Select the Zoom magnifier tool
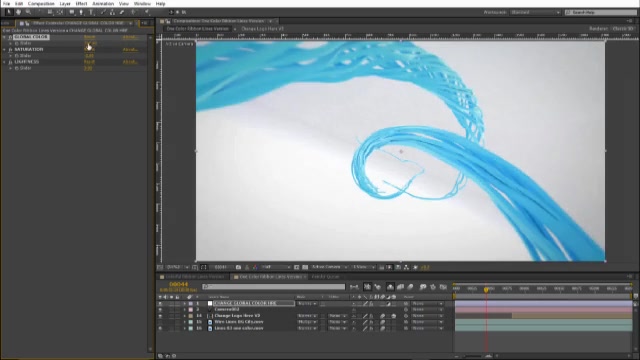Image resolution: width=640 pixels, height=360 pixels. tap(28, 13)
